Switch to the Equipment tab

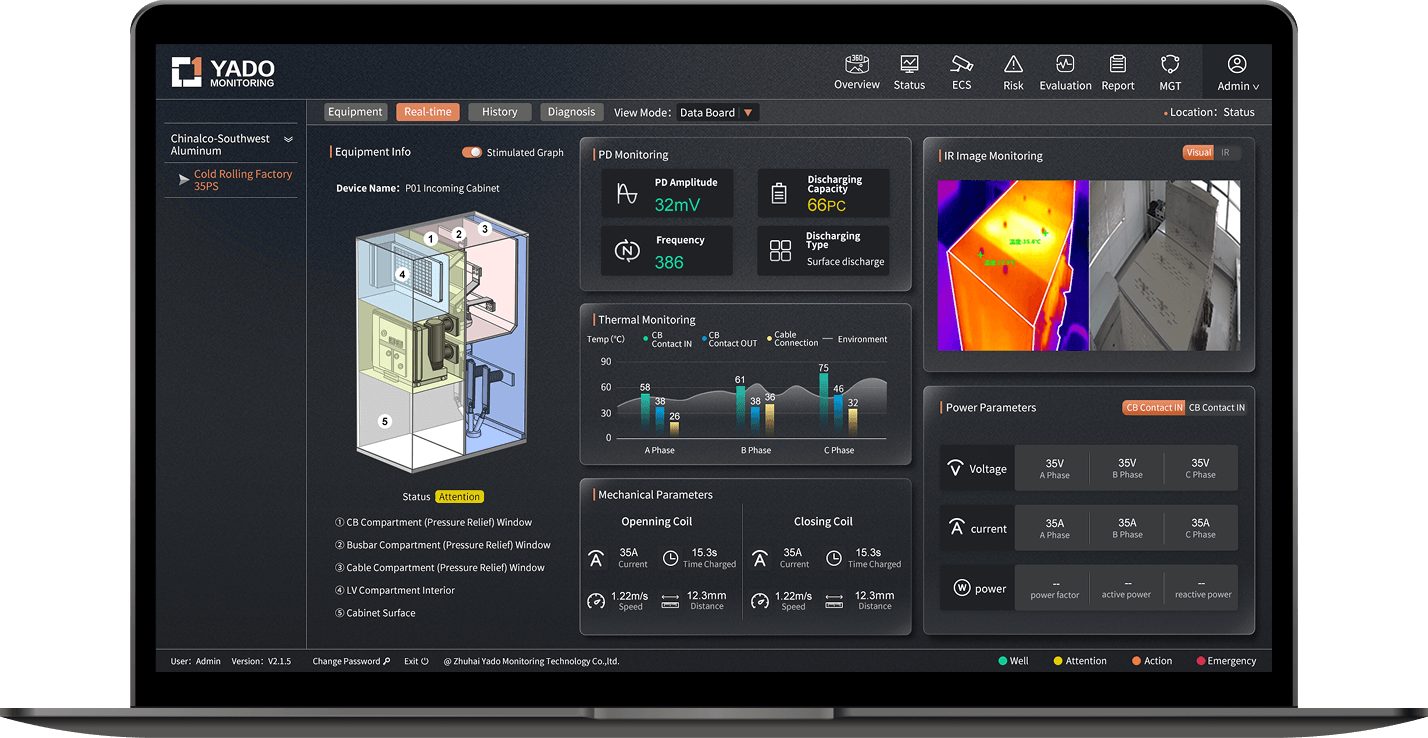[355, 112]
